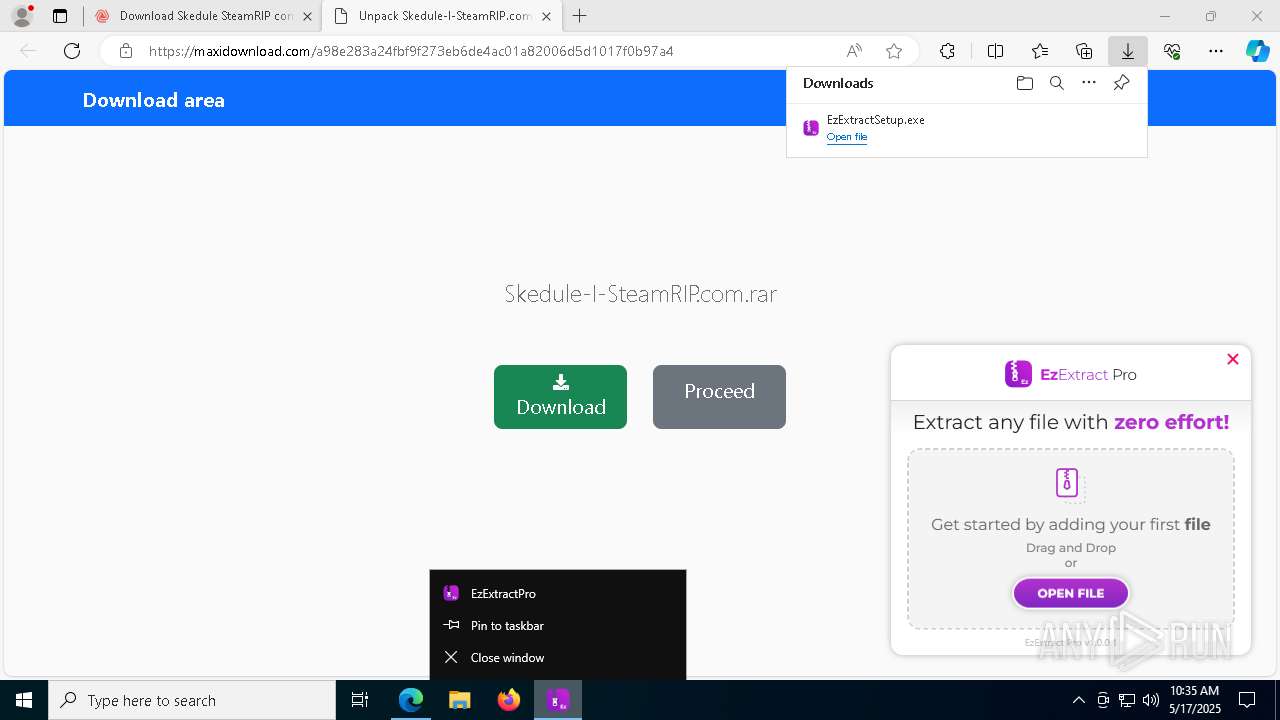Open Favorites list icon
Image resolution: width=1280 pixels, height=720 pixels.
click(x=1040, y=51)
